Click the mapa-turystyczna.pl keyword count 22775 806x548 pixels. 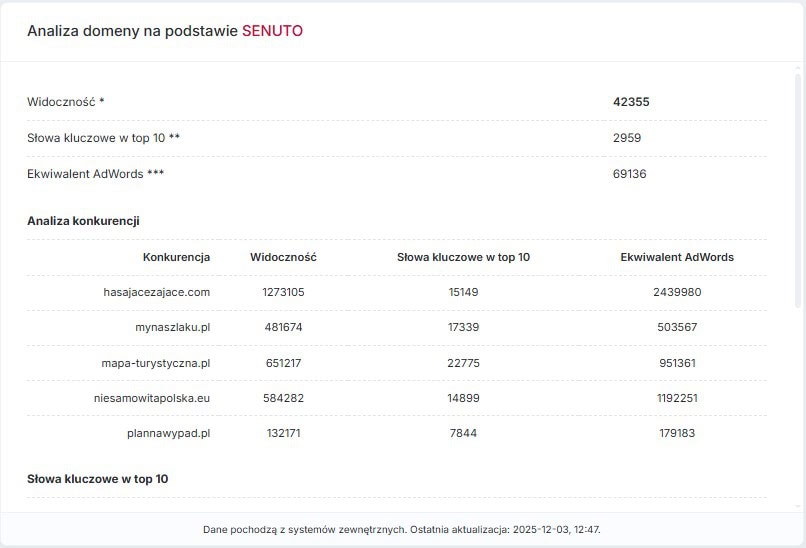click(x=463, y=363)
